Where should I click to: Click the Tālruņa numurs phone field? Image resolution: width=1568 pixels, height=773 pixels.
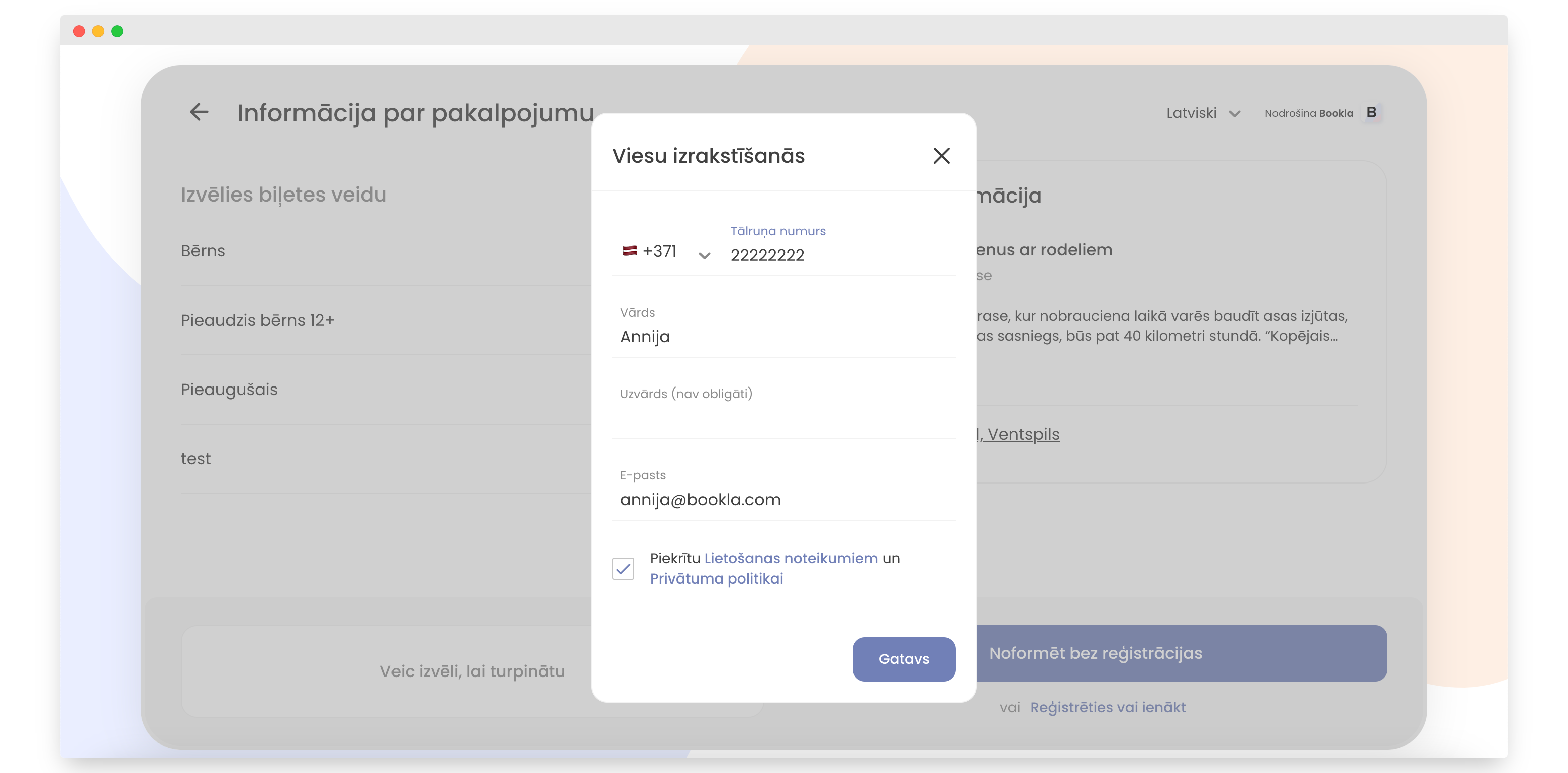(x=840, y=255)
